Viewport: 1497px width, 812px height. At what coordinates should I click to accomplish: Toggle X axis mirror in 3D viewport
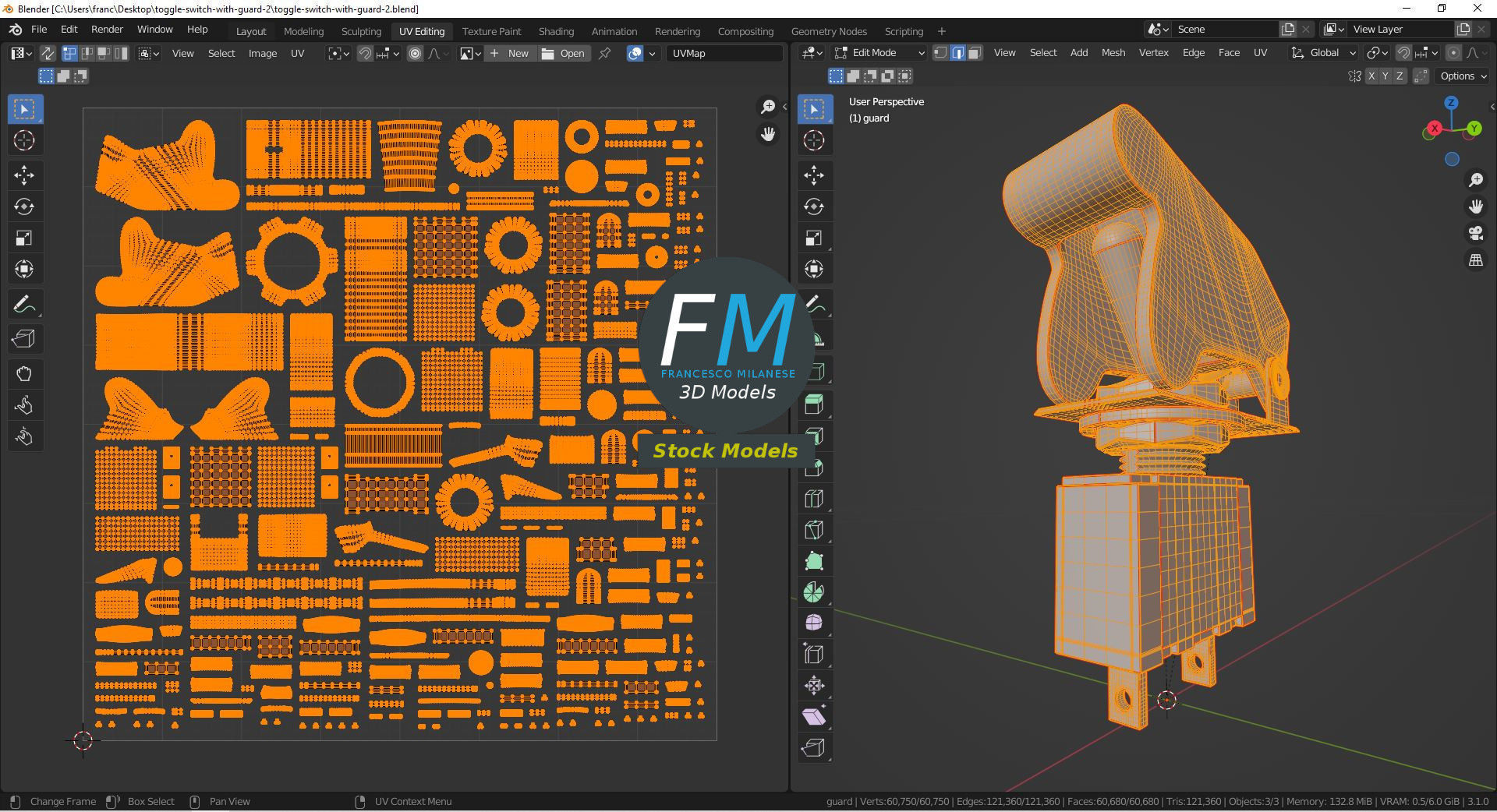pyautogui.click(x=1371, y=76)
